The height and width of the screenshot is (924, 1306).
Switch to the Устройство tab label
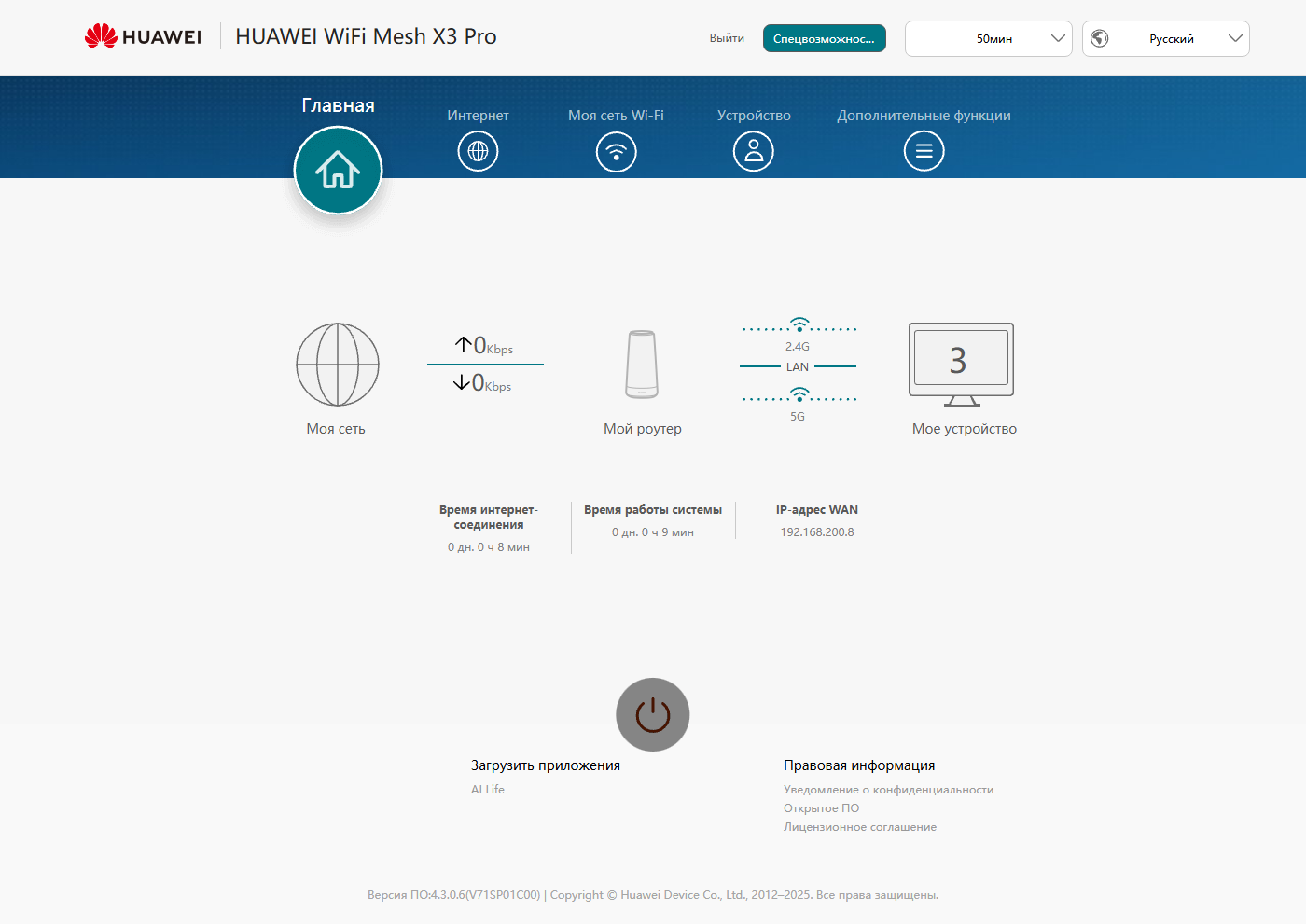pos(754,116)
